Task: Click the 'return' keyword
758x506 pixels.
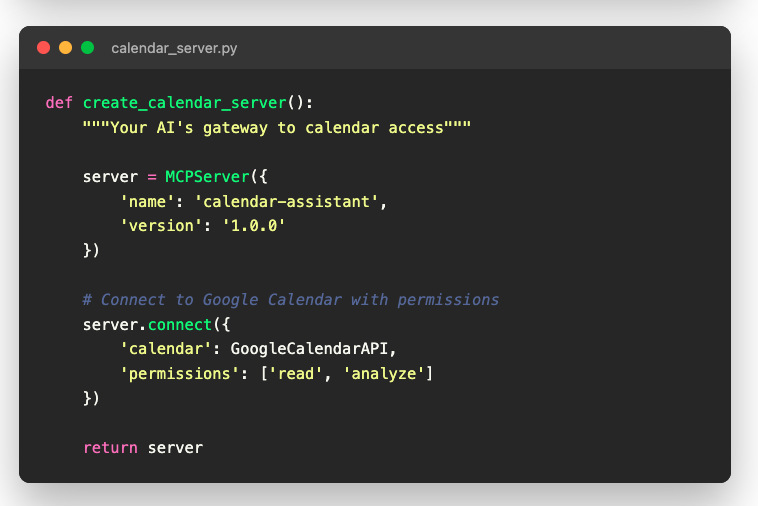Action: (110, 448)
